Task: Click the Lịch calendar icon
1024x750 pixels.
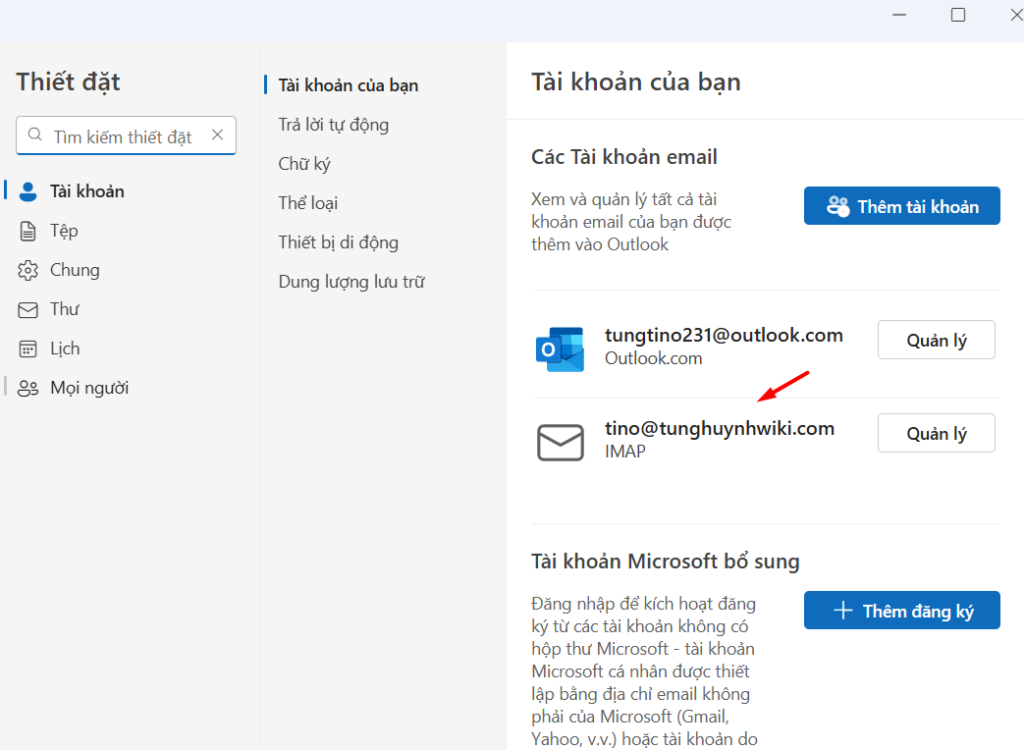Action: (x=28, y=349)
